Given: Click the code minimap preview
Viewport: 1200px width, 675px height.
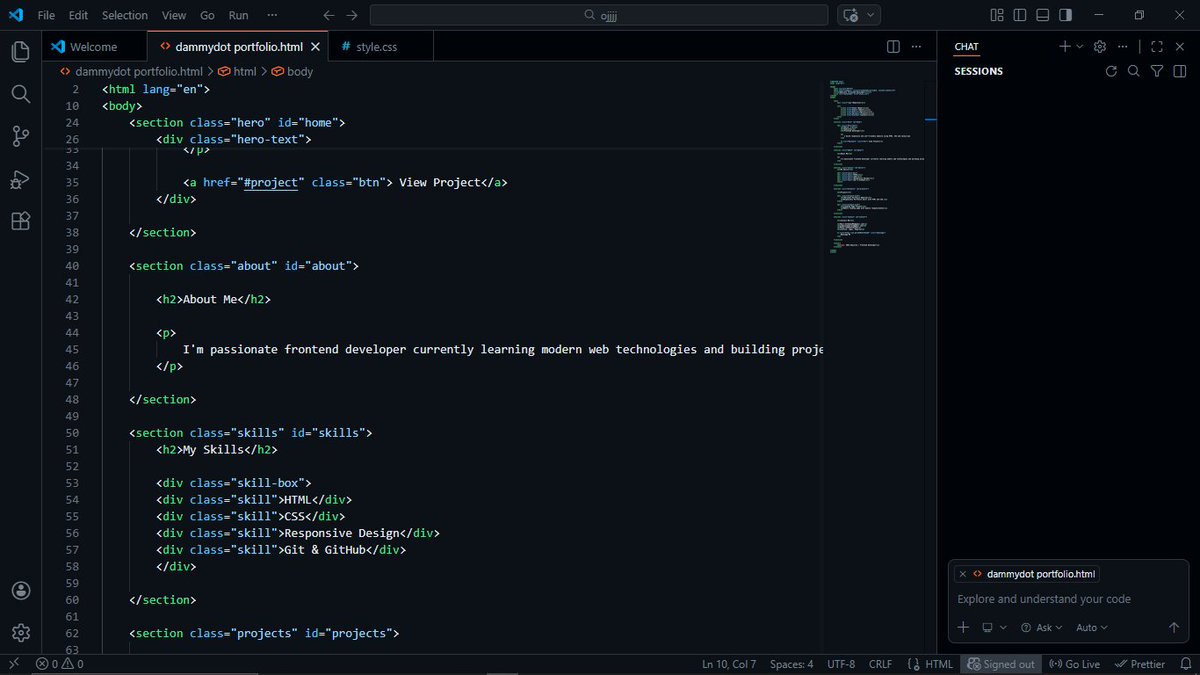Looking at the screenshot, I should [x=876, y=167].
